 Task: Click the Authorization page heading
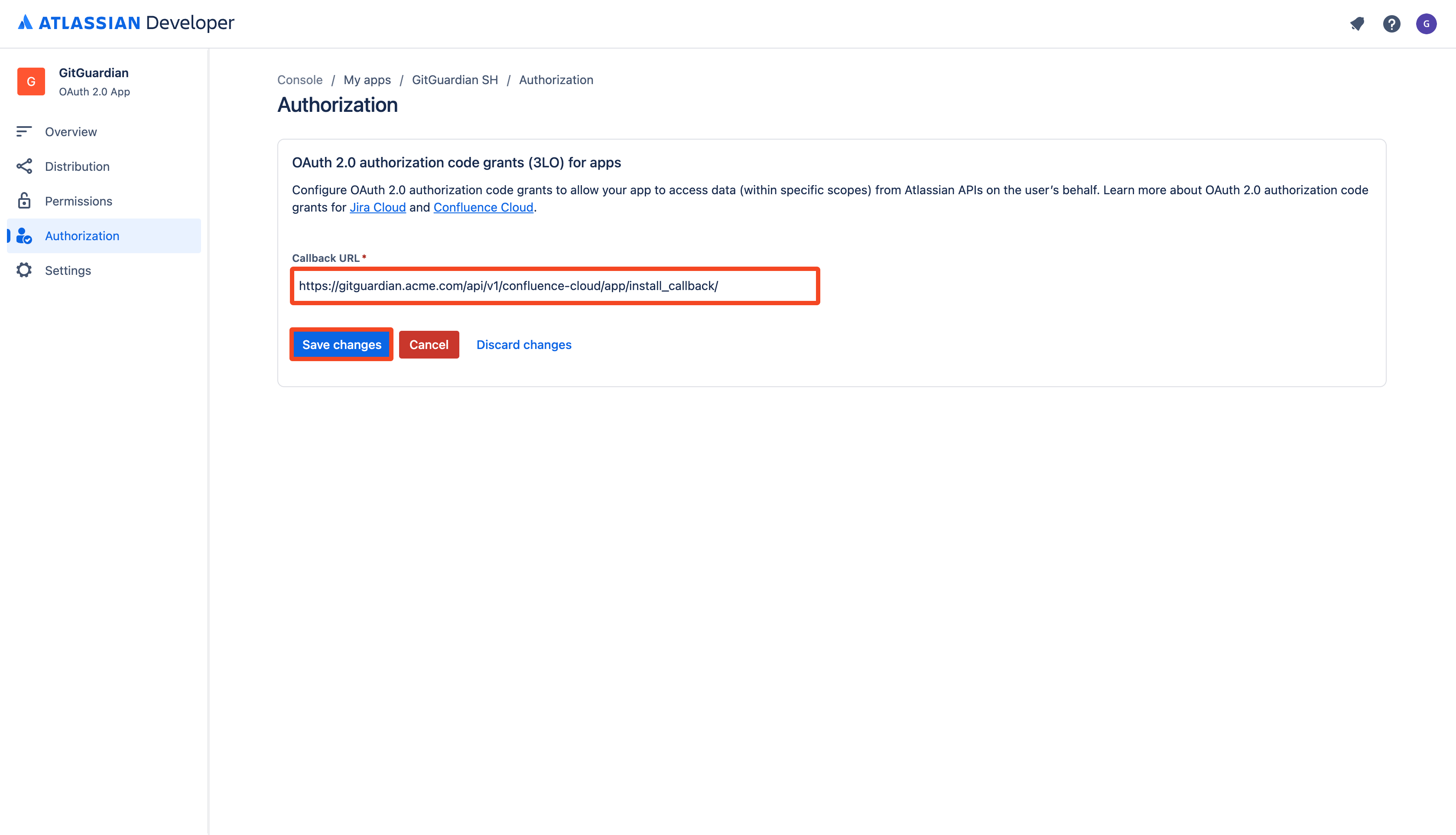[x=338, y=105]
